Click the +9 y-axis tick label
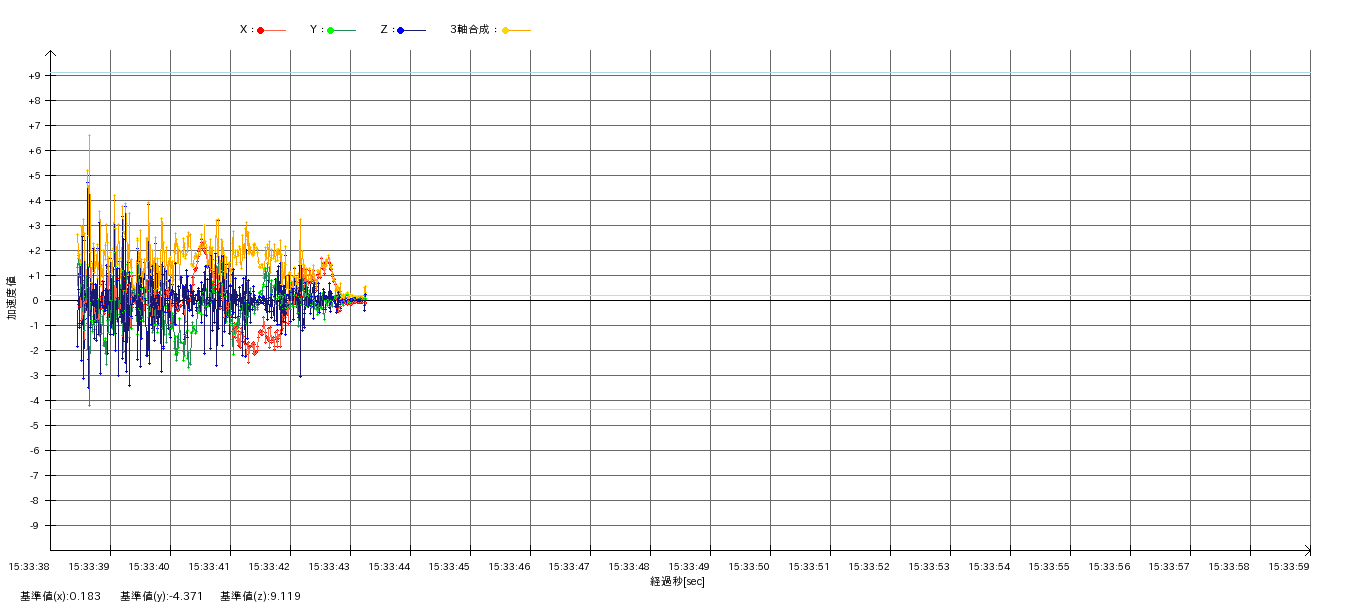1350x610 pixels. [34, 76]
